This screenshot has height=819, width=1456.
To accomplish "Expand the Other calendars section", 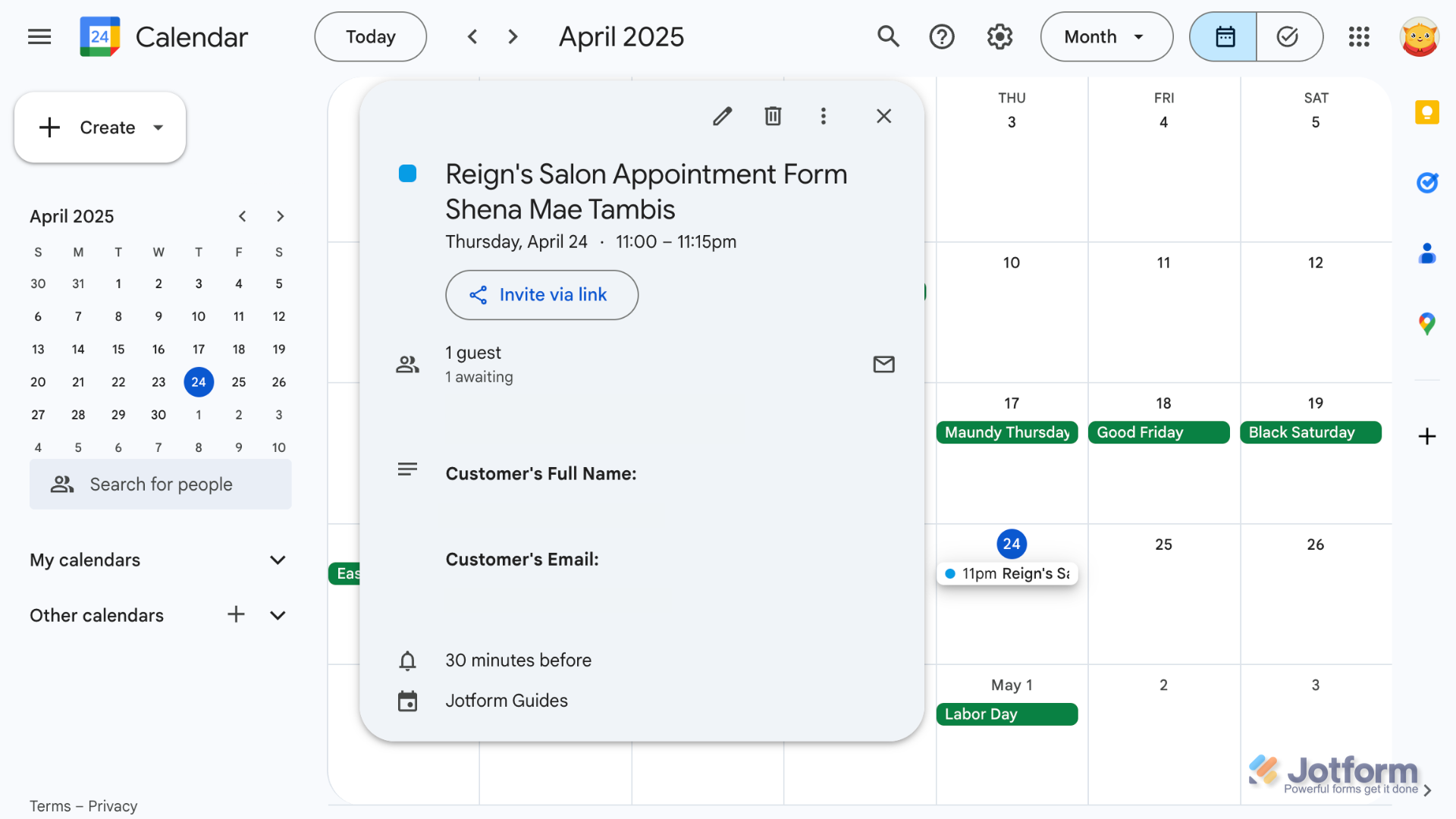I will (278, 615).
